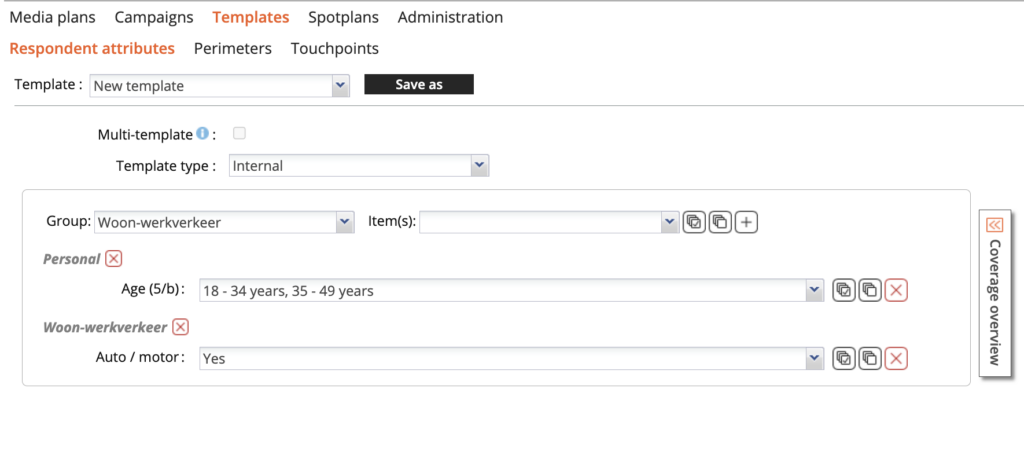Click the plus icon to add item
Screen dimensions: 1024x469
point(746,222)
